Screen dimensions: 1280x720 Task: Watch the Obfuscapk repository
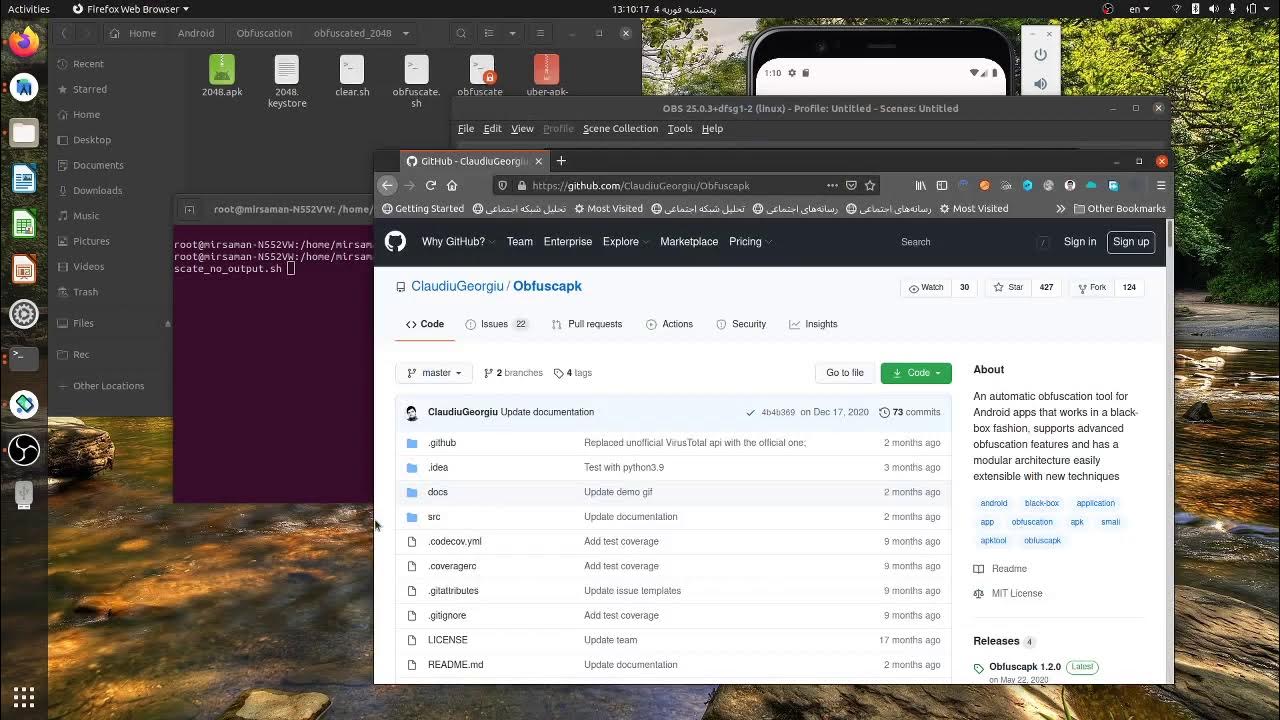(925, 287)
